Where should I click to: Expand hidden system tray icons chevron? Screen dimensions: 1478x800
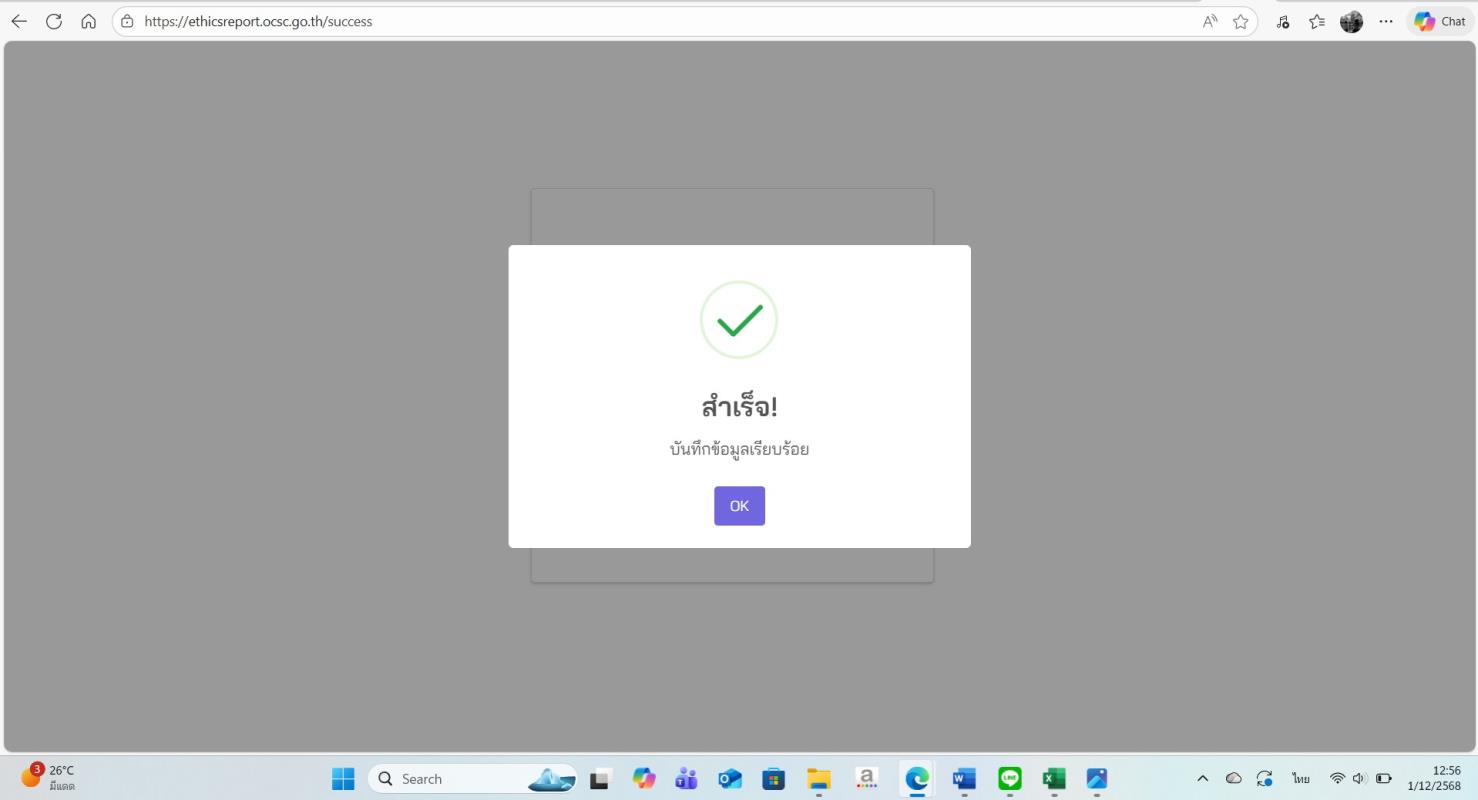point(1203,779)
